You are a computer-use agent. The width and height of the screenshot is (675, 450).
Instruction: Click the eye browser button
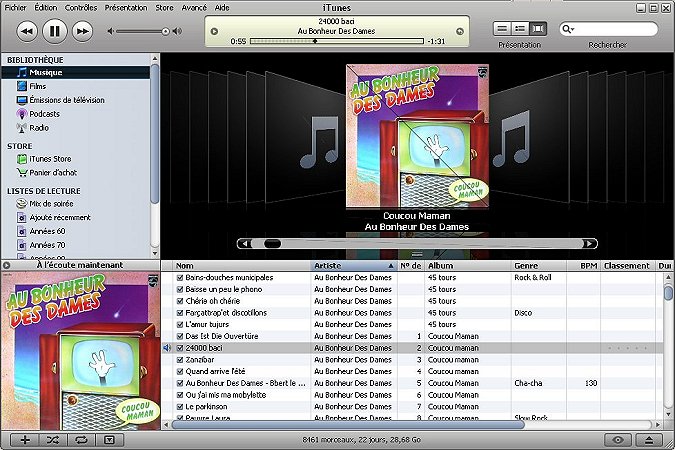pyautogui.click(x=618, y=440)
